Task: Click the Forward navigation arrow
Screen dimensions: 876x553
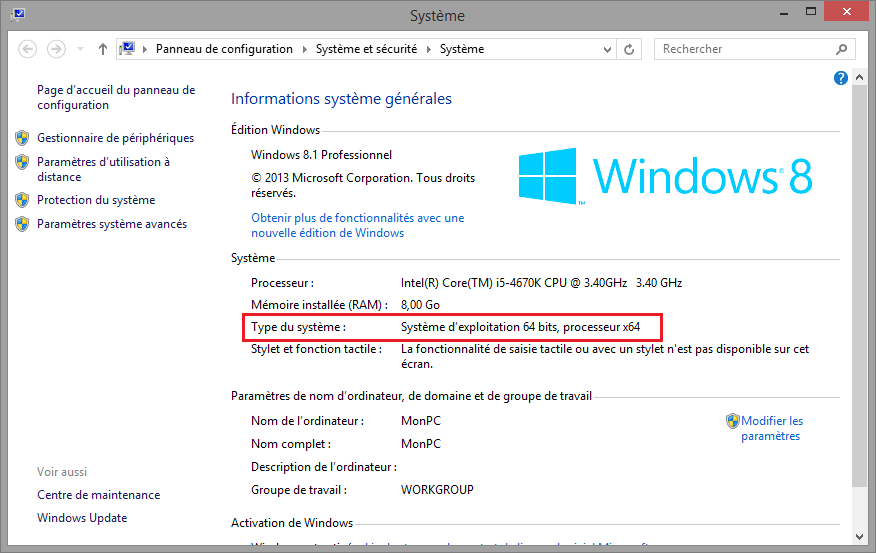Action: coord(56,49)
